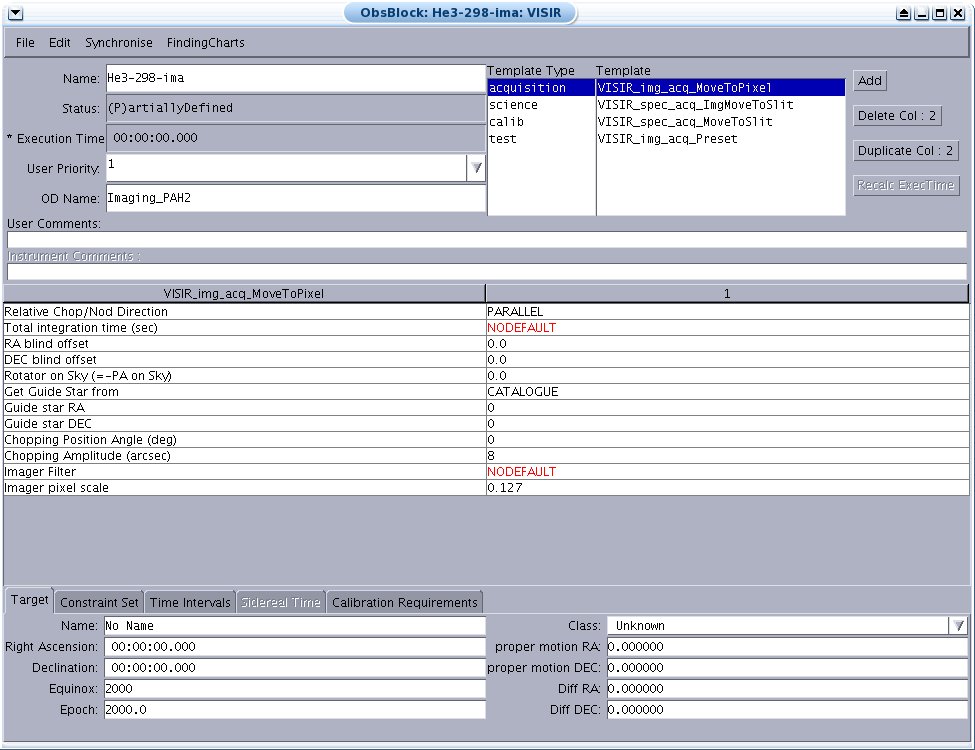The image size is (975, 750).
Task: Click the proper motion DEC field
Action: pos(787,668)
